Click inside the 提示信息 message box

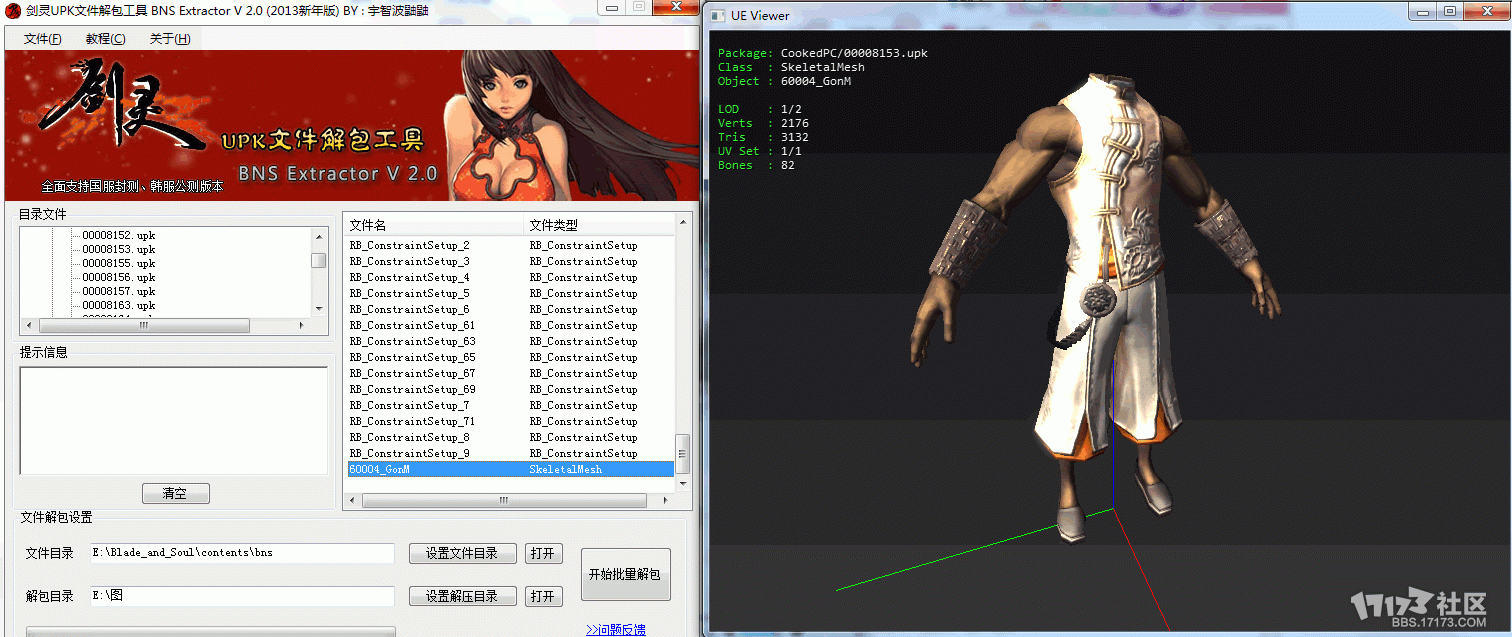pos(174,420)
